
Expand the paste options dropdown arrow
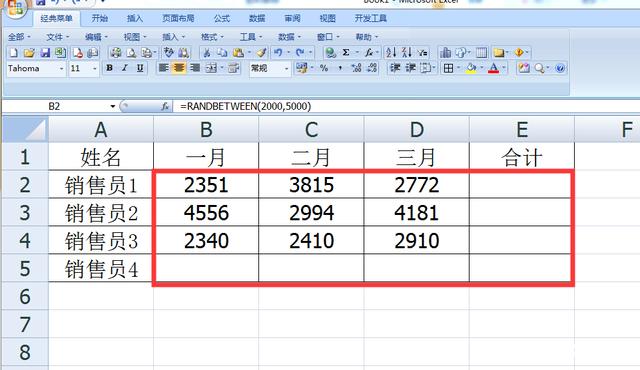click(249, 53)
